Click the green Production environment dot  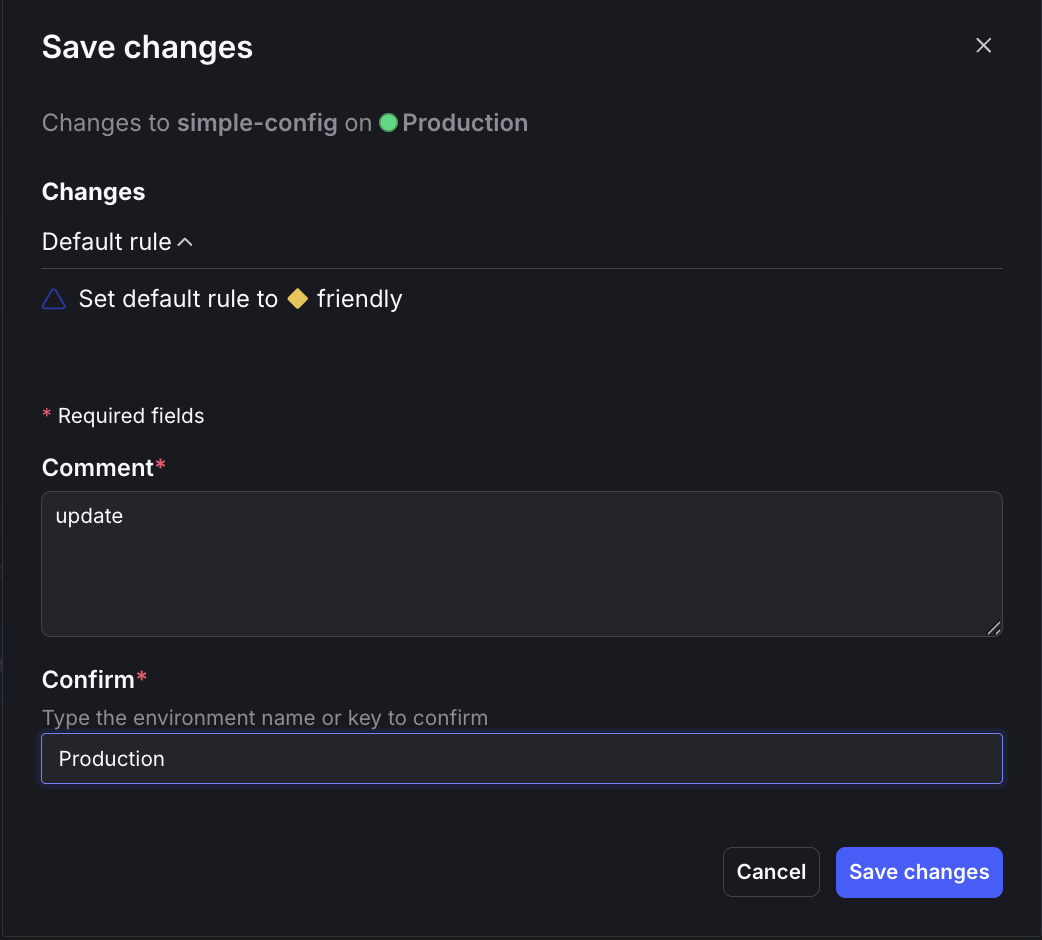pyautogui.click(x=387, y=122)
